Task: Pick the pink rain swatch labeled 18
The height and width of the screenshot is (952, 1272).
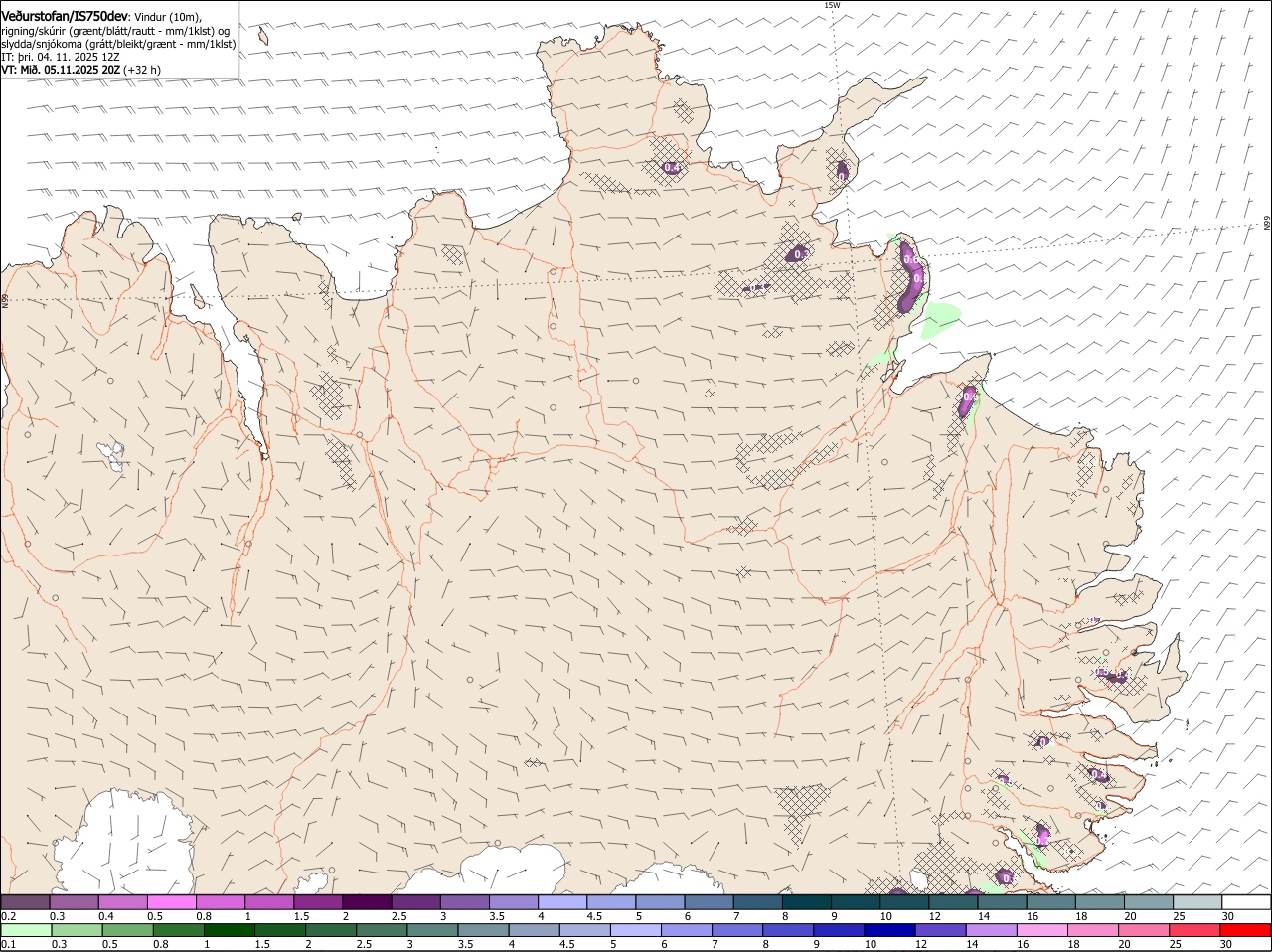Action: pos(1093,931)
